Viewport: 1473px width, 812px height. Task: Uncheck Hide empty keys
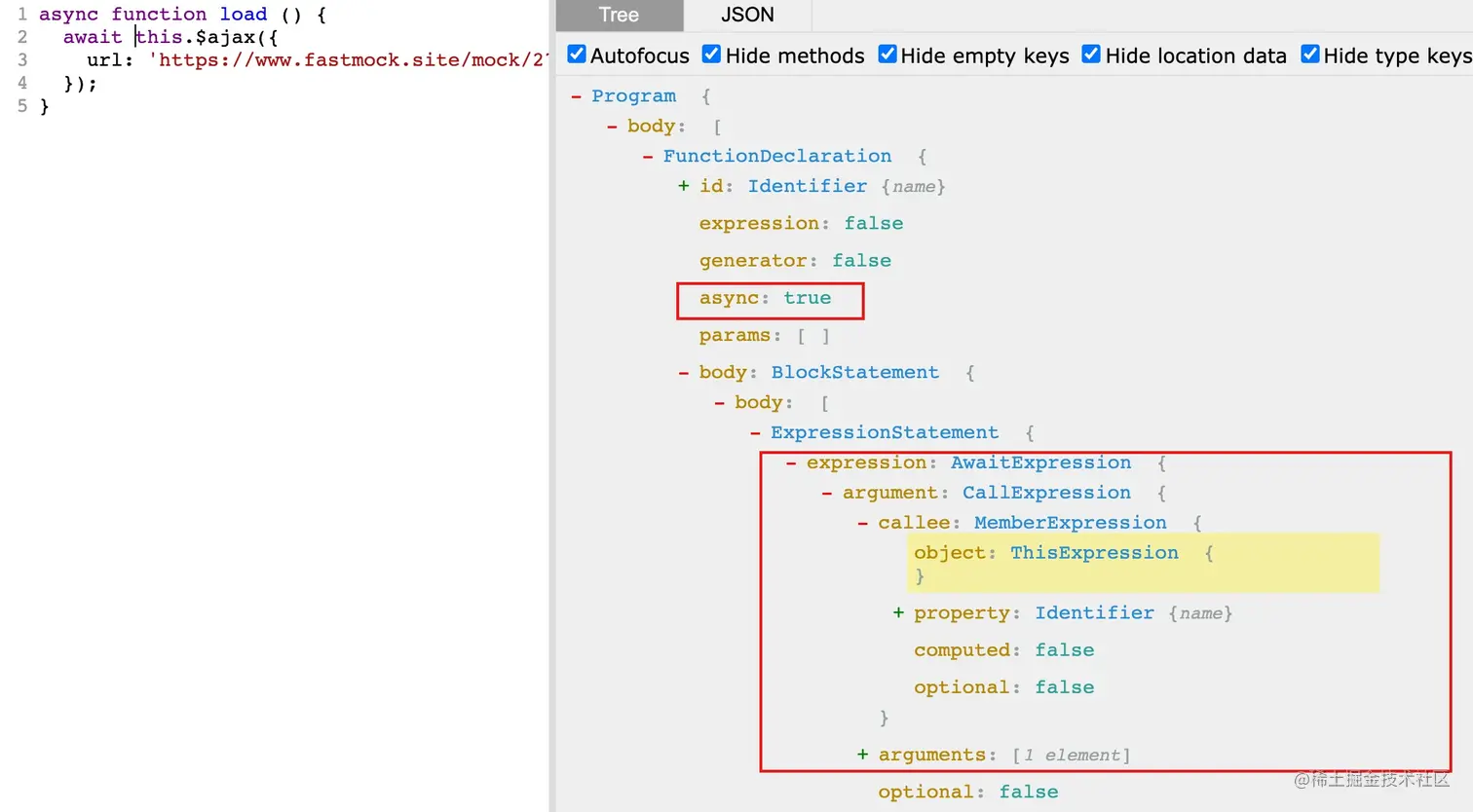tap(887, 54)
